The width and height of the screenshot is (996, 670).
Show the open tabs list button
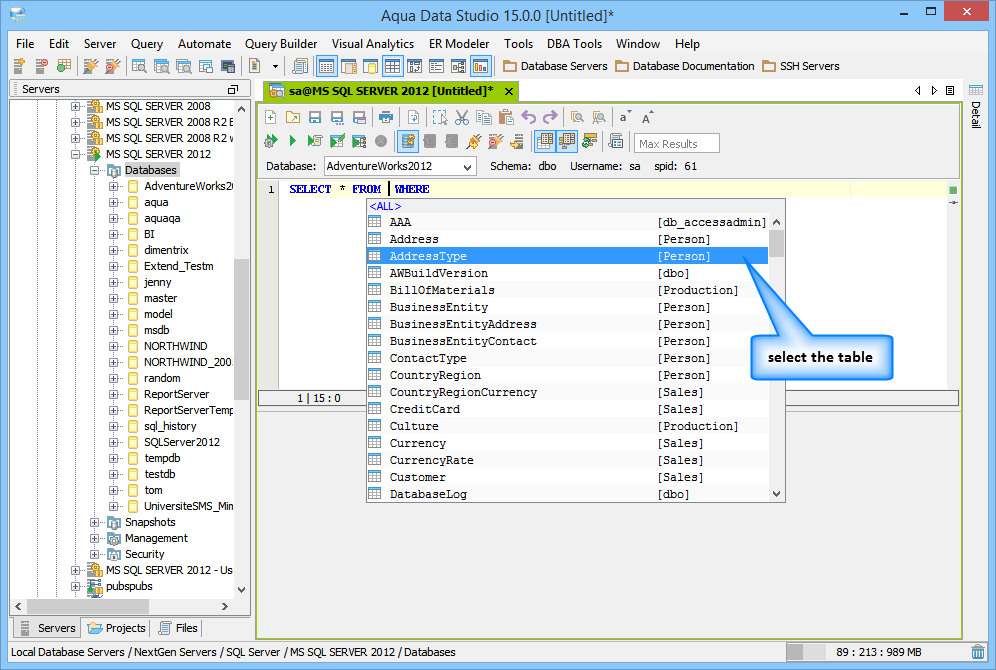tap(950, 91)
